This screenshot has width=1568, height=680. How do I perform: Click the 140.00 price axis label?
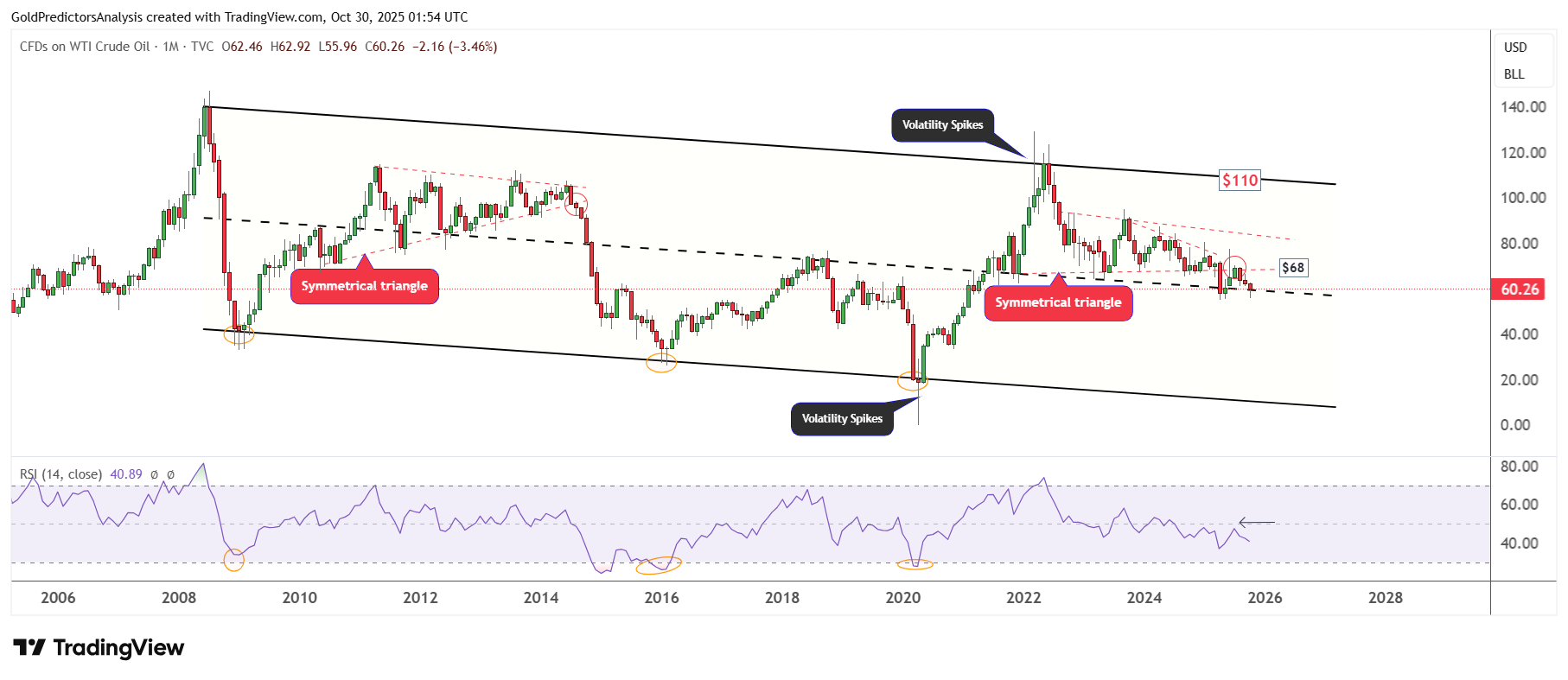1523,107
